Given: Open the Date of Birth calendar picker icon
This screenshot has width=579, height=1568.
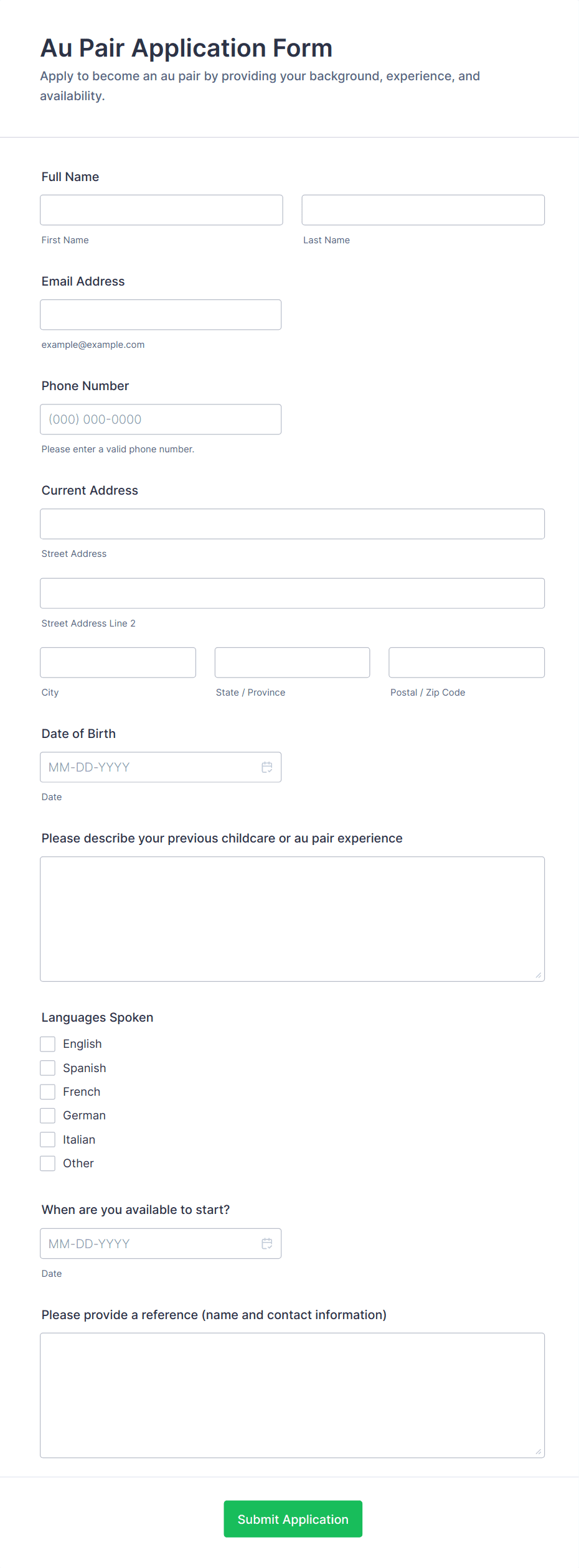Looking at the screenshot, I should (267, 767).
